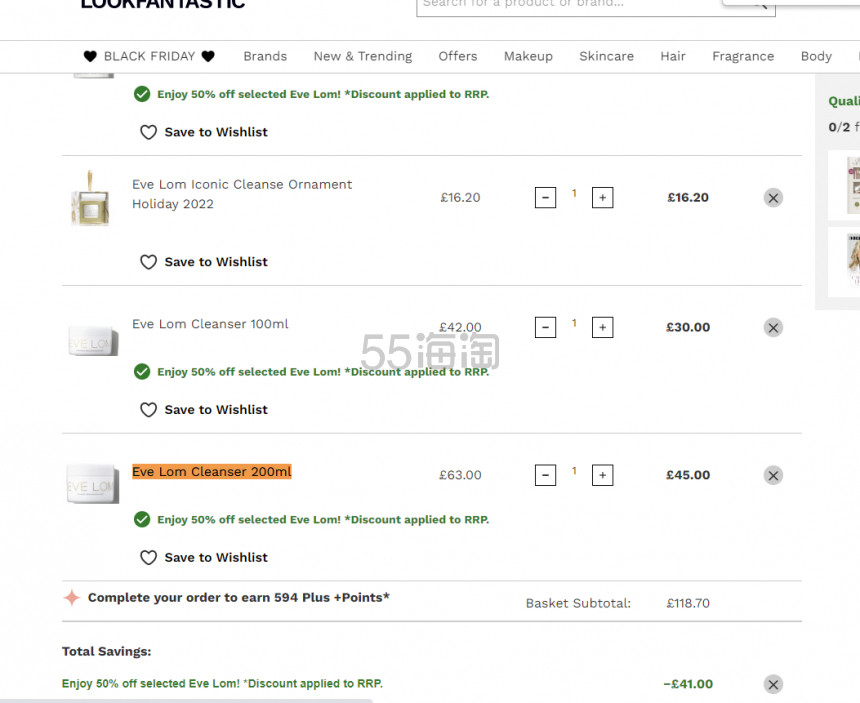Click the green checkmark on Cleanser 200ml offer

click(142, 519)
